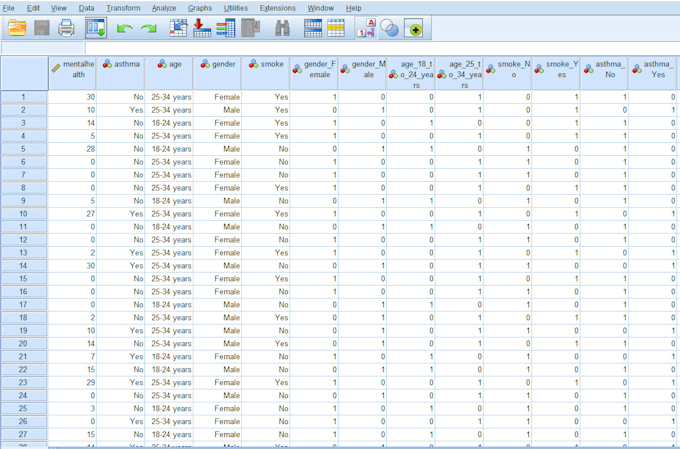Open the File menu

pyautogui.click(x=8, y=8)
